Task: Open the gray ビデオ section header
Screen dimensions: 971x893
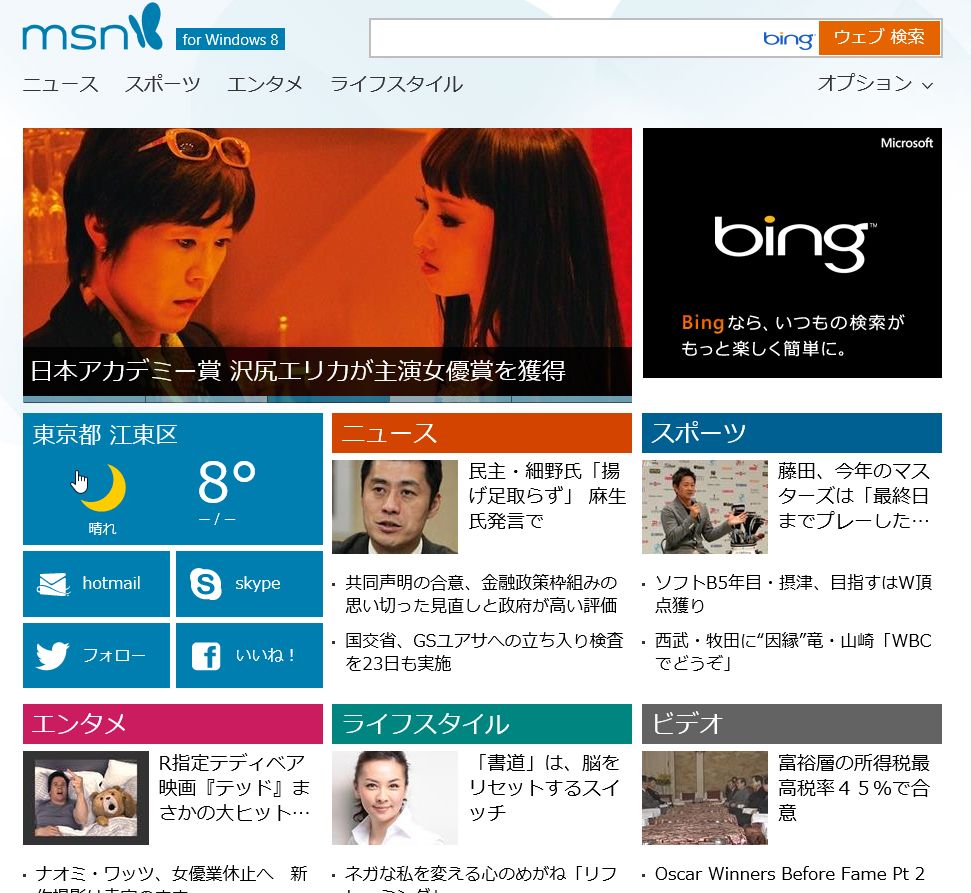Action: [791, 723]
